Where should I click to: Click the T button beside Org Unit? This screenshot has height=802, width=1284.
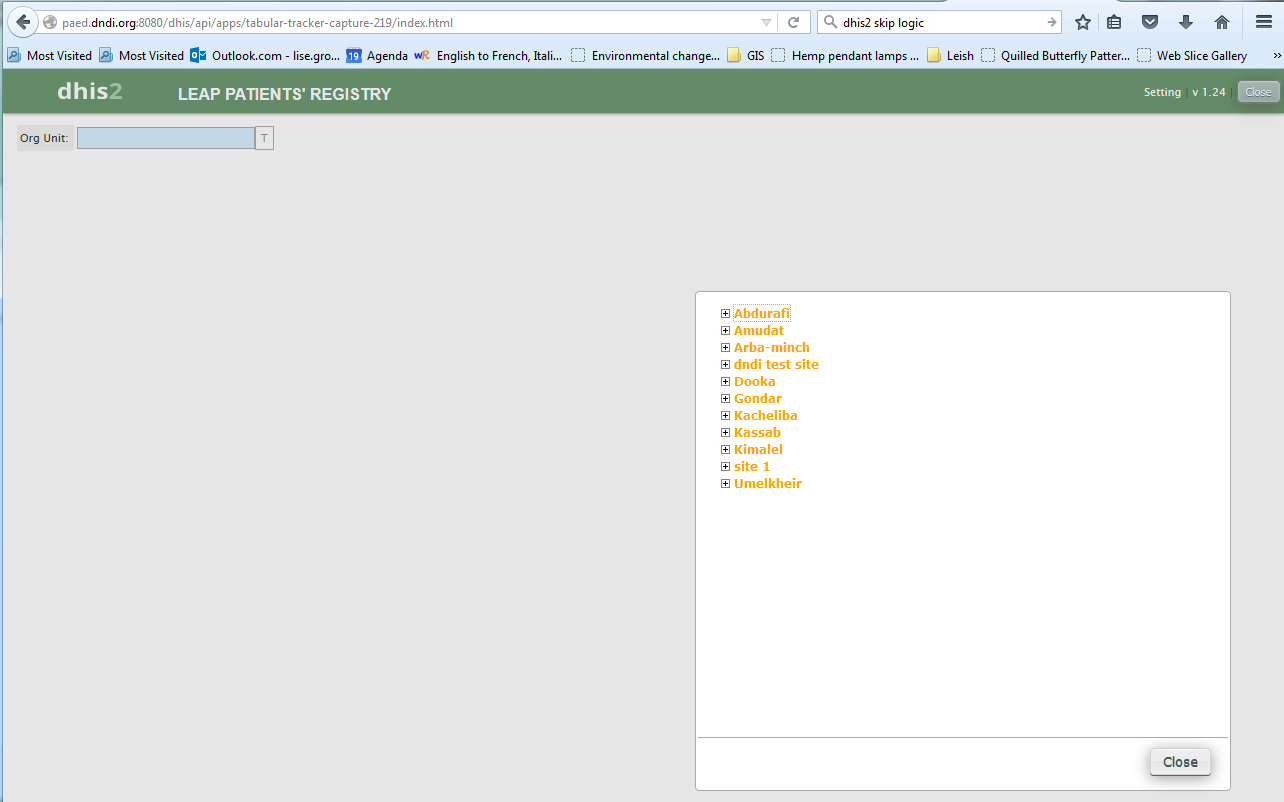click(264, 138)
